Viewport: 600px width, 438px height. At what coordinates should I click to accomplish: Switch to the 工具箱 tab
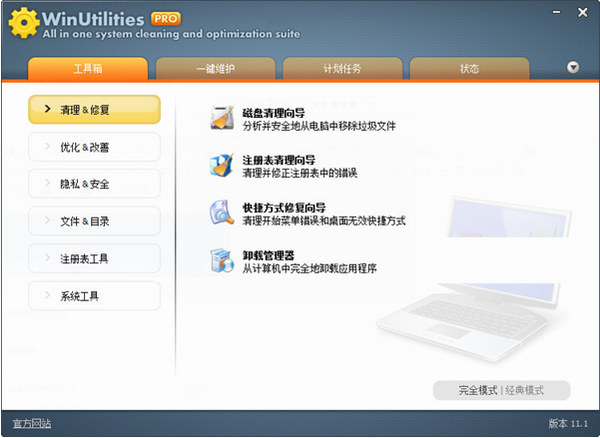[x=88, y=68]
